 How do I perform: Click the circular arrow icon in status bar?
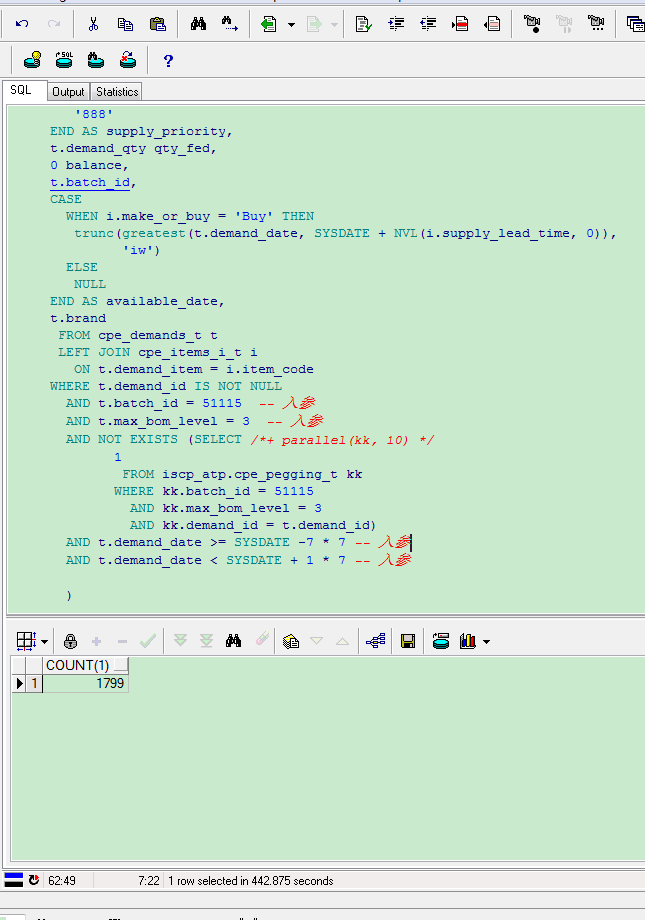tap(34, 880)
